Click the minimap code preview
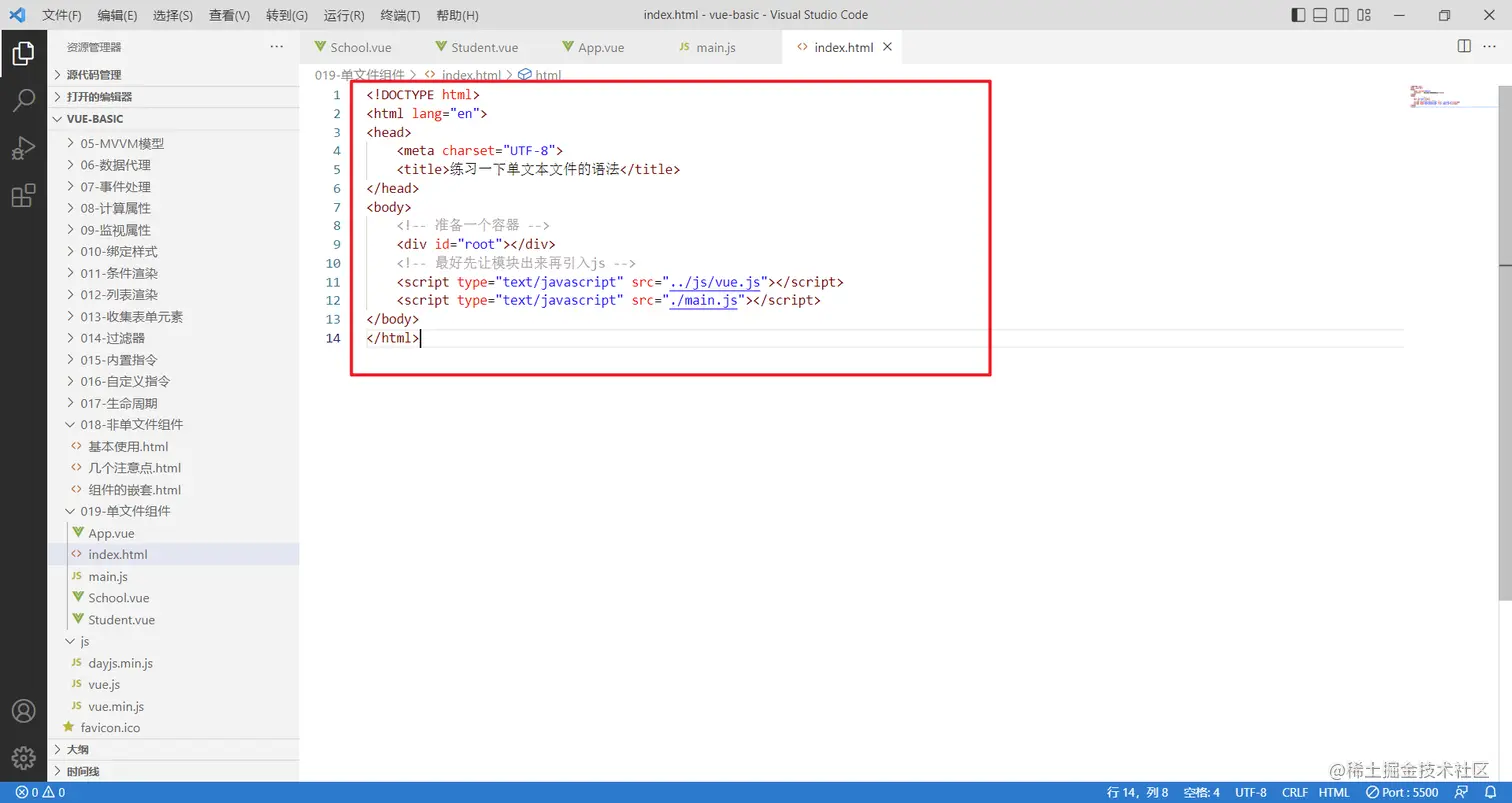Screen dimensions: 1512x803 [x=1434, y=96]
